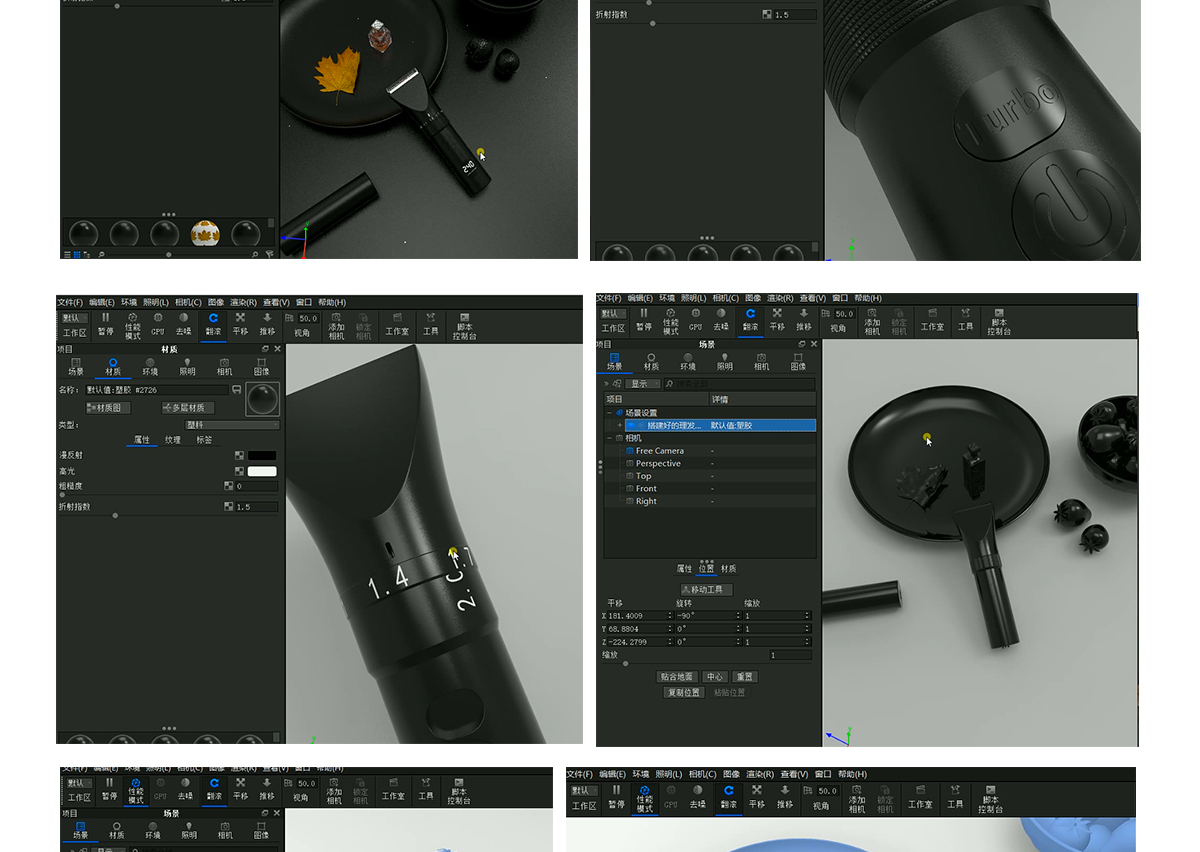Click the texture icon beside 高光
This screenshot has height=852, width=1200.
[240, 471]
